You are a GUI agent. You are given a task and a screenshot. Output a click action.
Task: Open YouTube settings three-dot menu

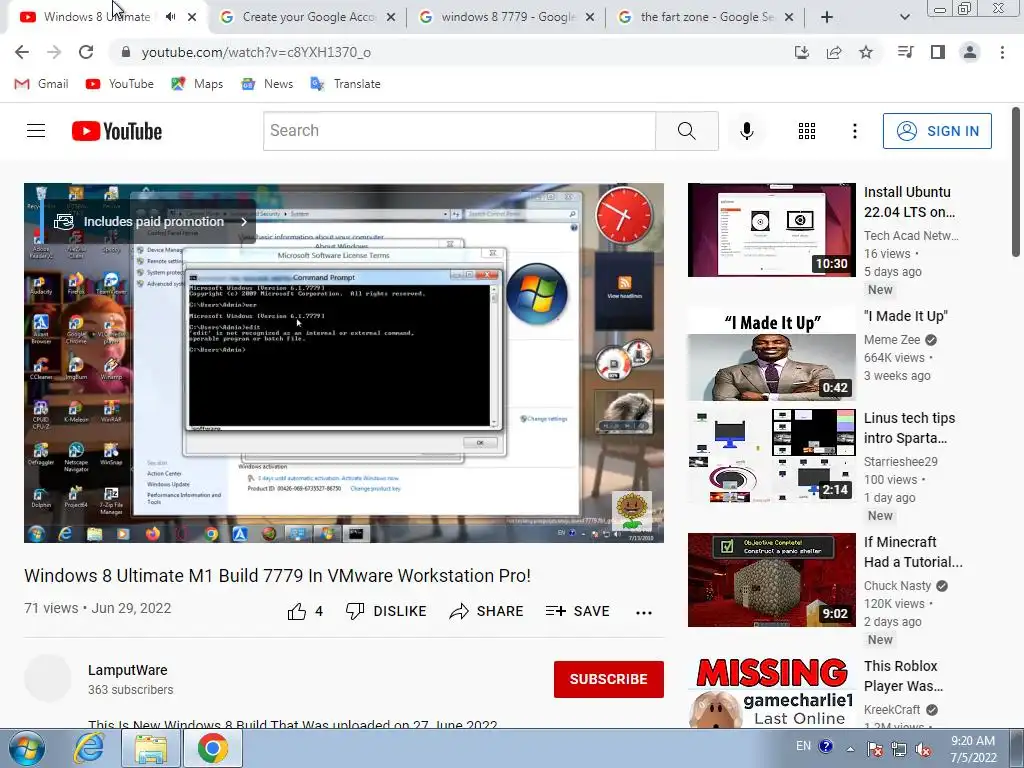[x=854, y=131]
